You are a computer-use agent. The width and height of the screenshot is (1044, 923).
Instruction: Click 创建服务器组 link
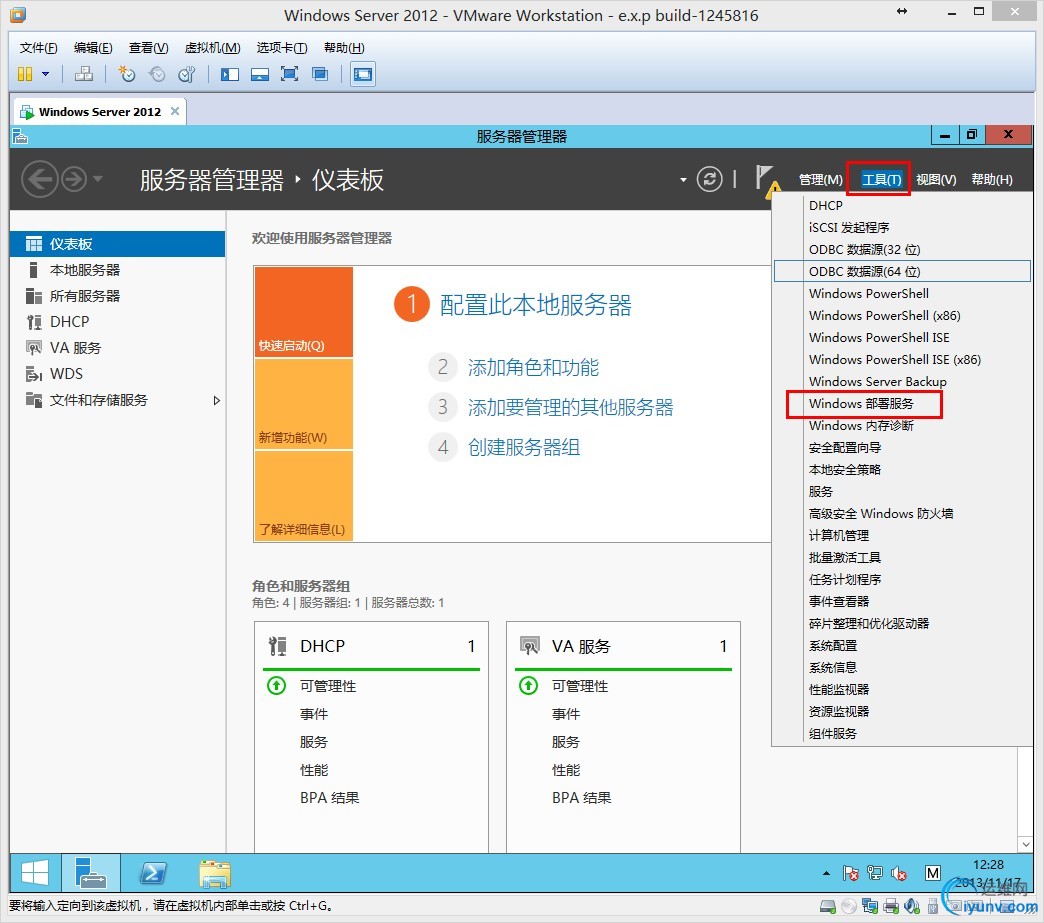click(x=523, y=447)
